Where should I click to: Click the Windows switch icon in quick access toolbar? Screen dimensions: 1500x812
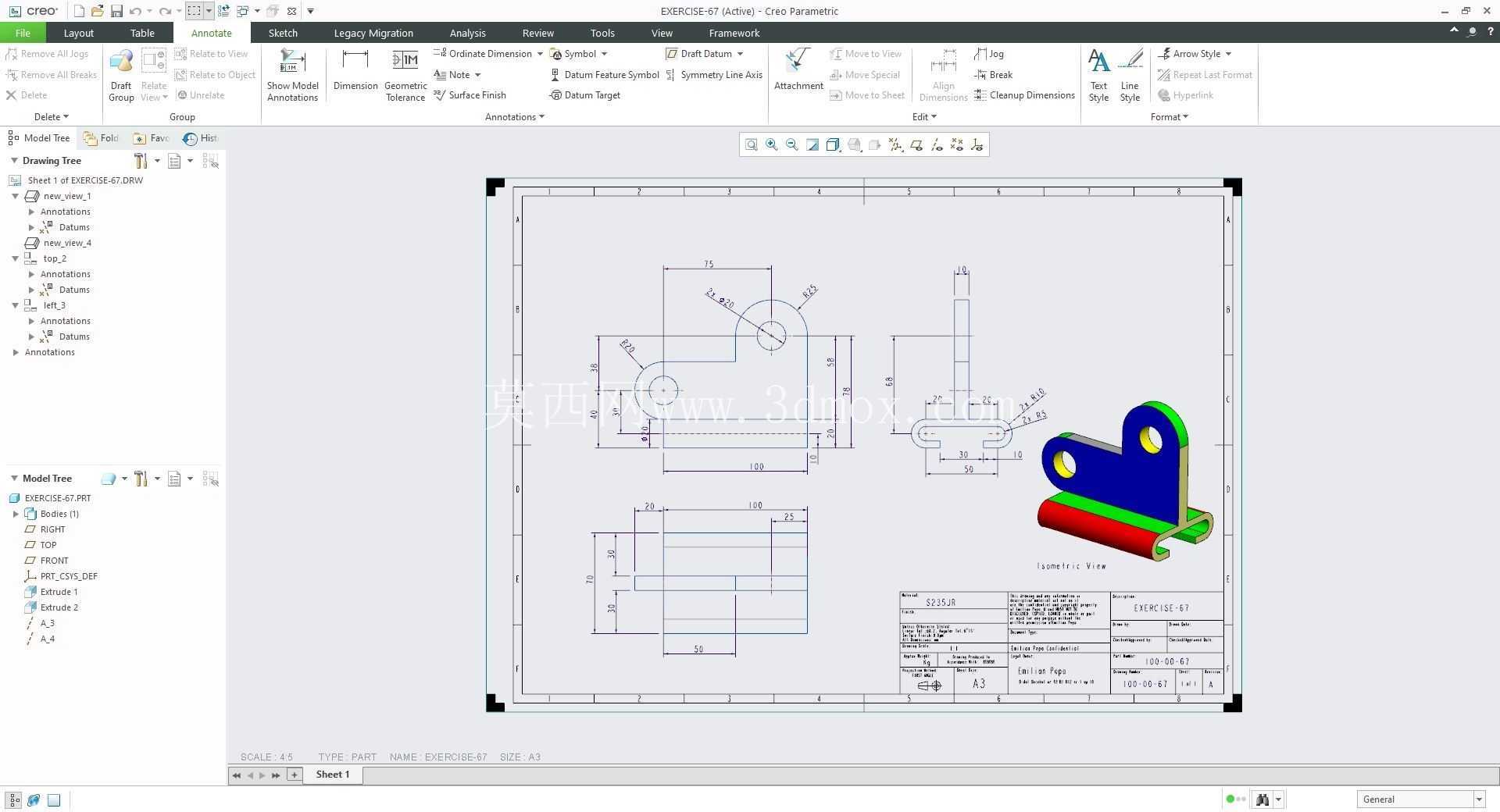tap(242, 11)
